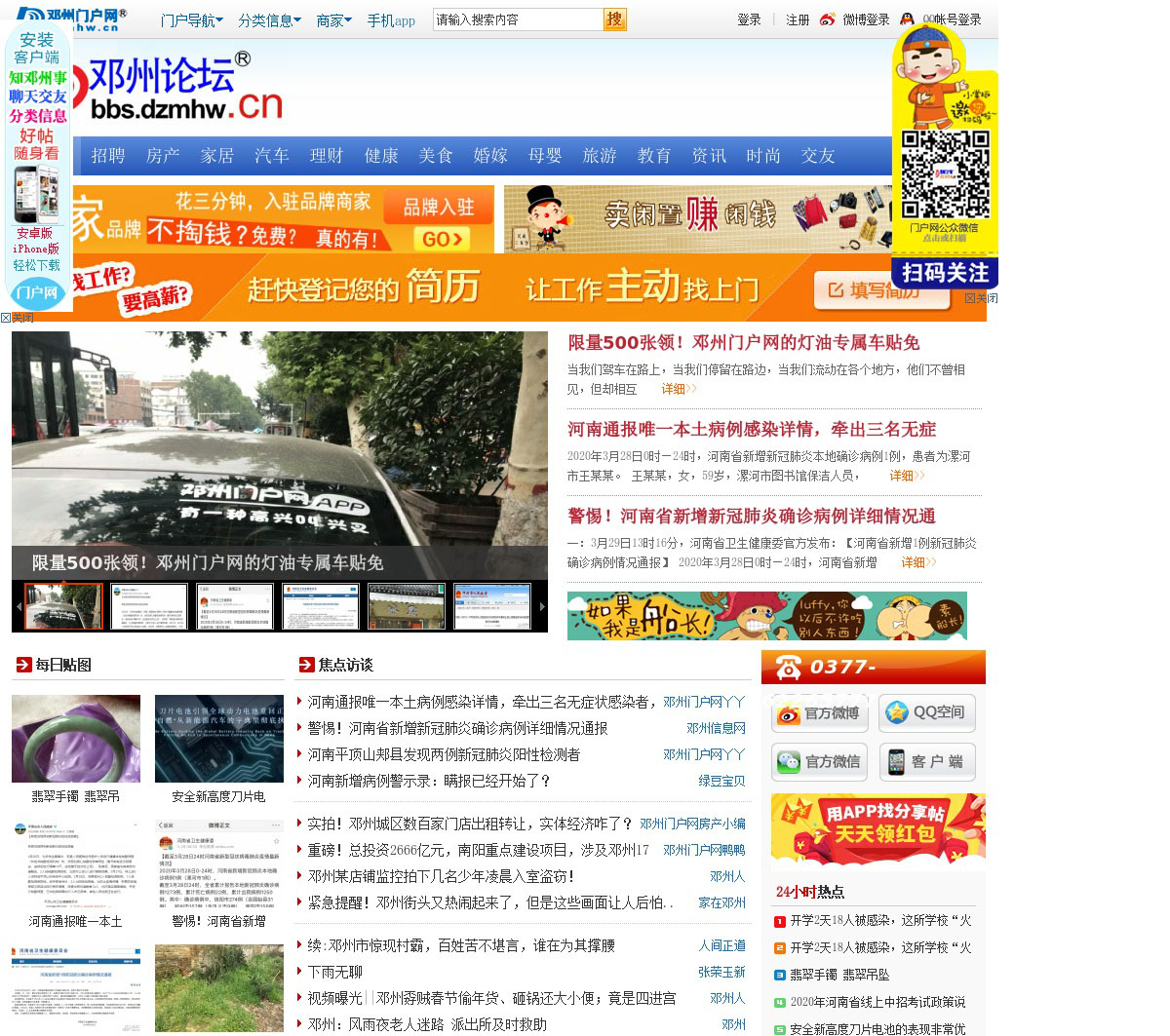Click the Weibo login icon

[828, 19]
